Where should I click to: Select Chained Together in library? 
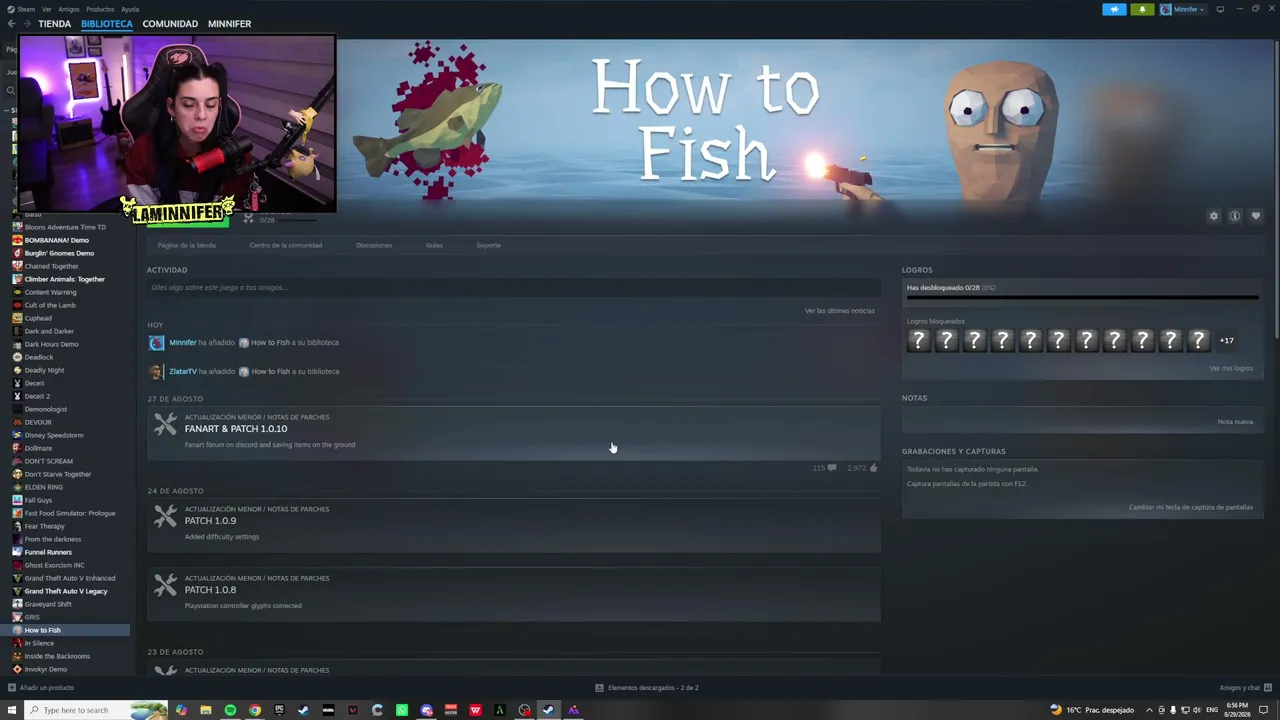click(x=52, y=266)
